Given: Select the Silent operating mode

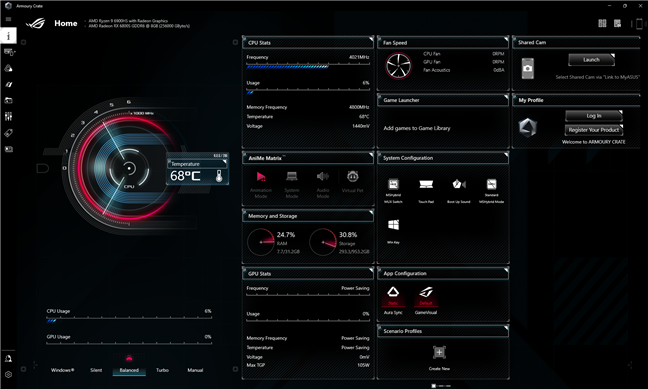Looking at the screenshot, I should coord(96,370).
